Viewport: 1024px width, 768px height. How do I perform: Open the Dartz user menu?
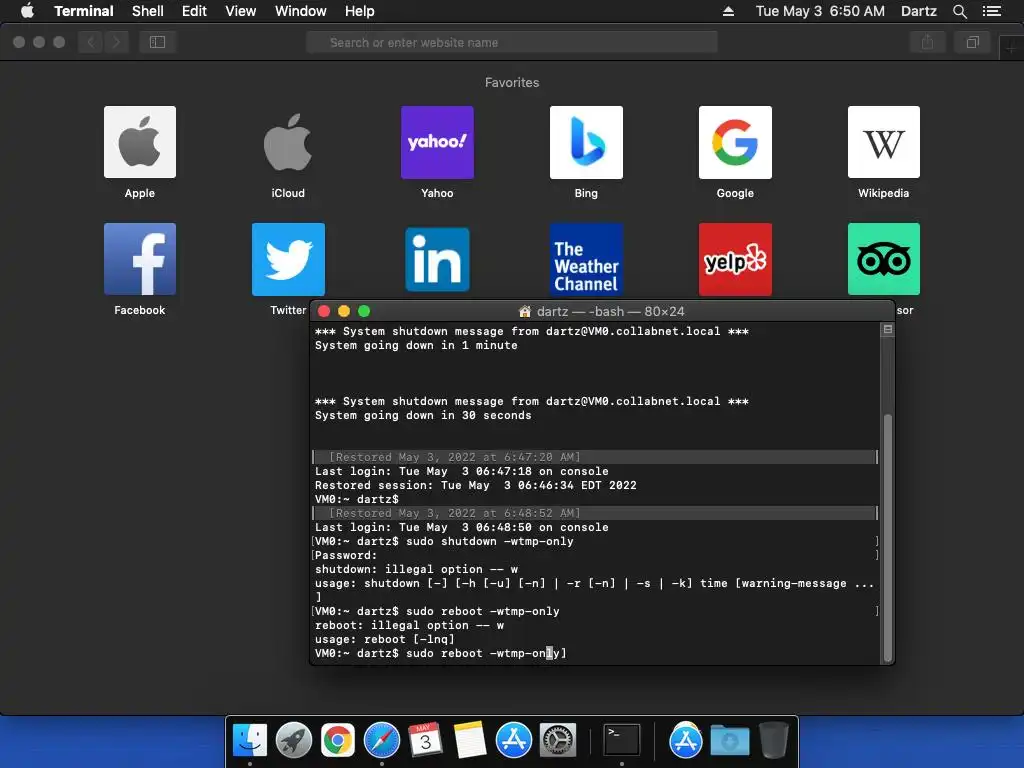click(919, 11)
